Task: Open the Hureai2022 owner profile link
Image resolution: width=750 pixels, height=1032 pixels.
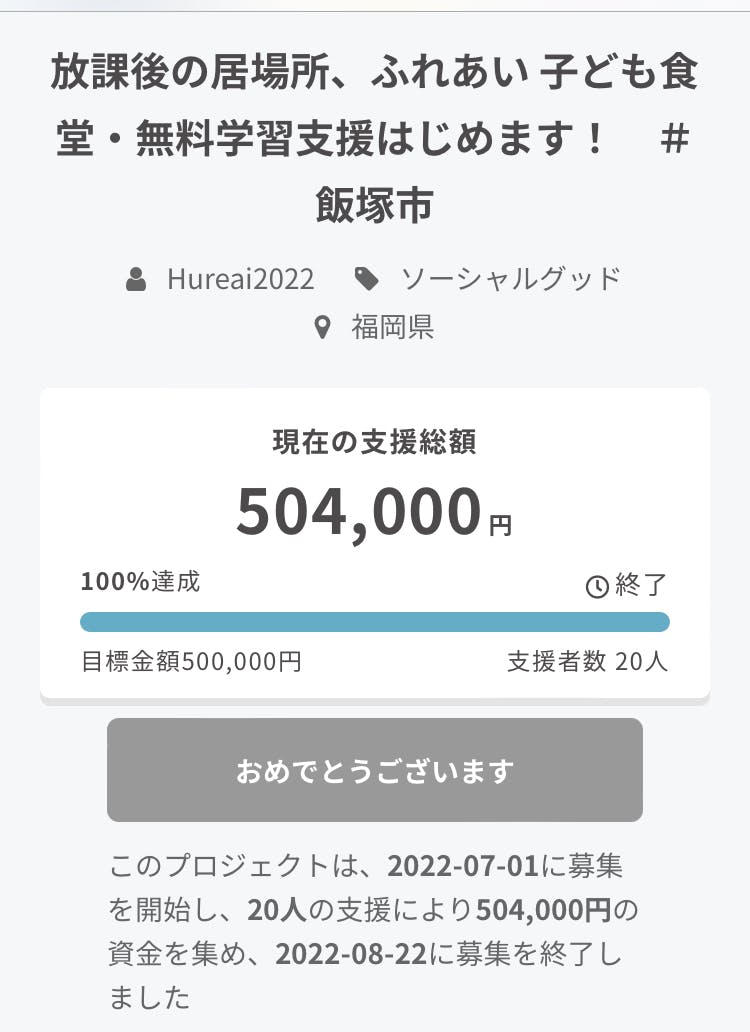Action: 240,279
